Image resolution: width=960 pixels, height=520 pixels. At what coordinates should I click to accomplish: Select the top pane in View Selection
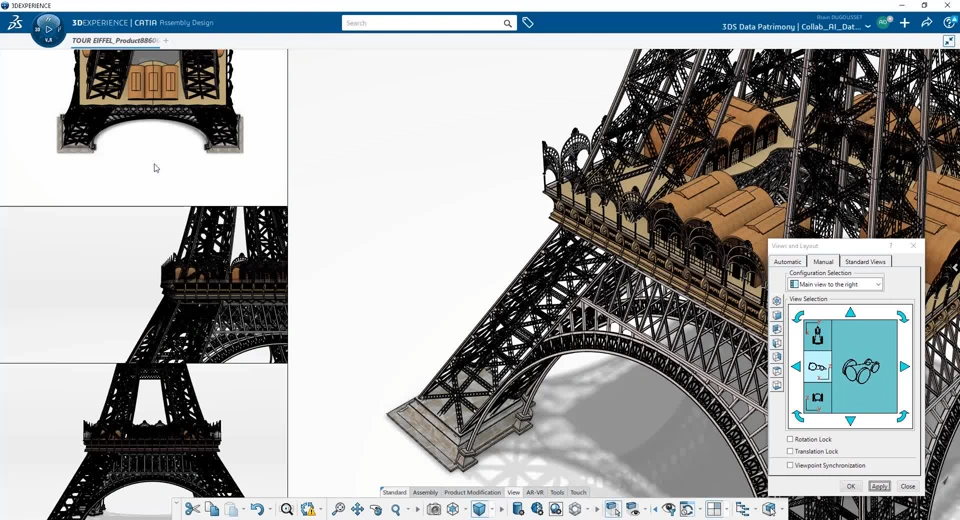tap(817, 335)
